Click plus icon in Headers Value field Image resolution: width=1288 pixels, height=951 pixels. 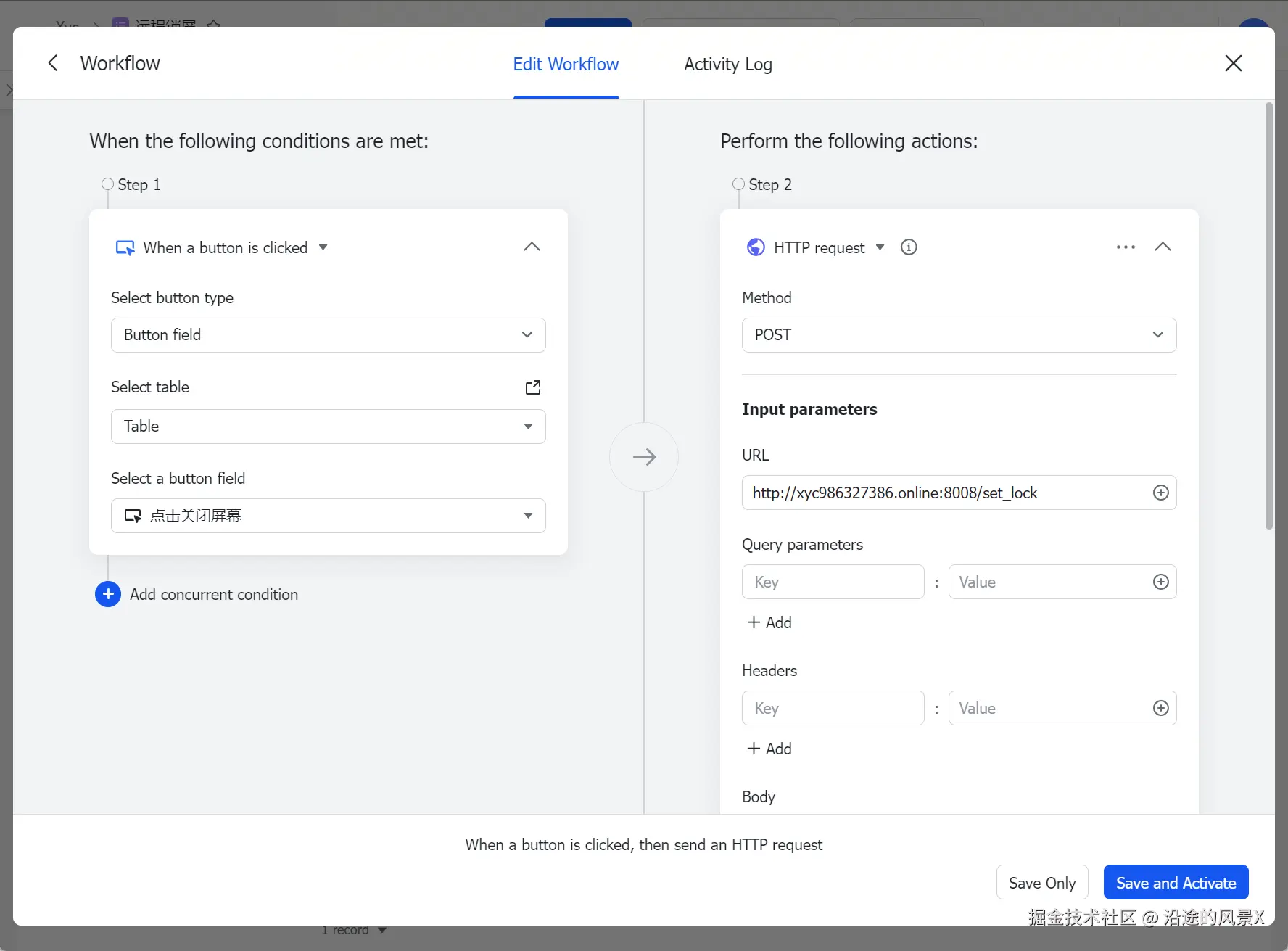pyautogui.click(x=1160, y=708)
